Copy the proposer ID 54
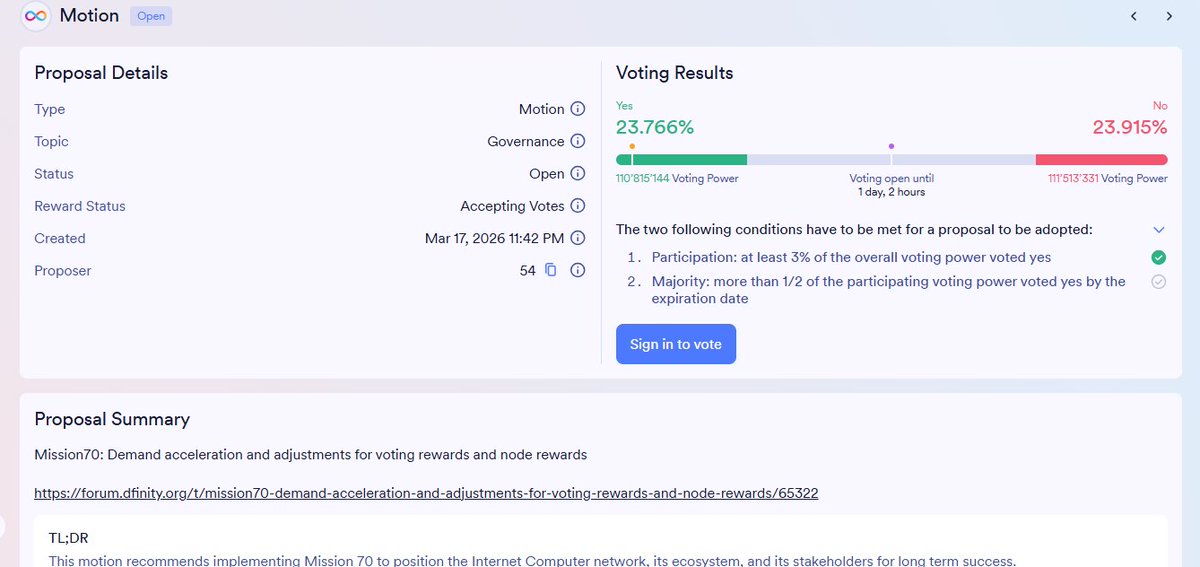Screen dimensions: 1200x567 [x=550, y=270]
